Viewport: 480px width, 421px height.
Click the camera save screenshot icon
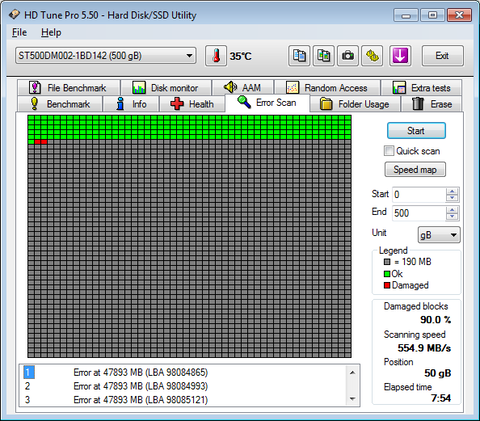348,56
